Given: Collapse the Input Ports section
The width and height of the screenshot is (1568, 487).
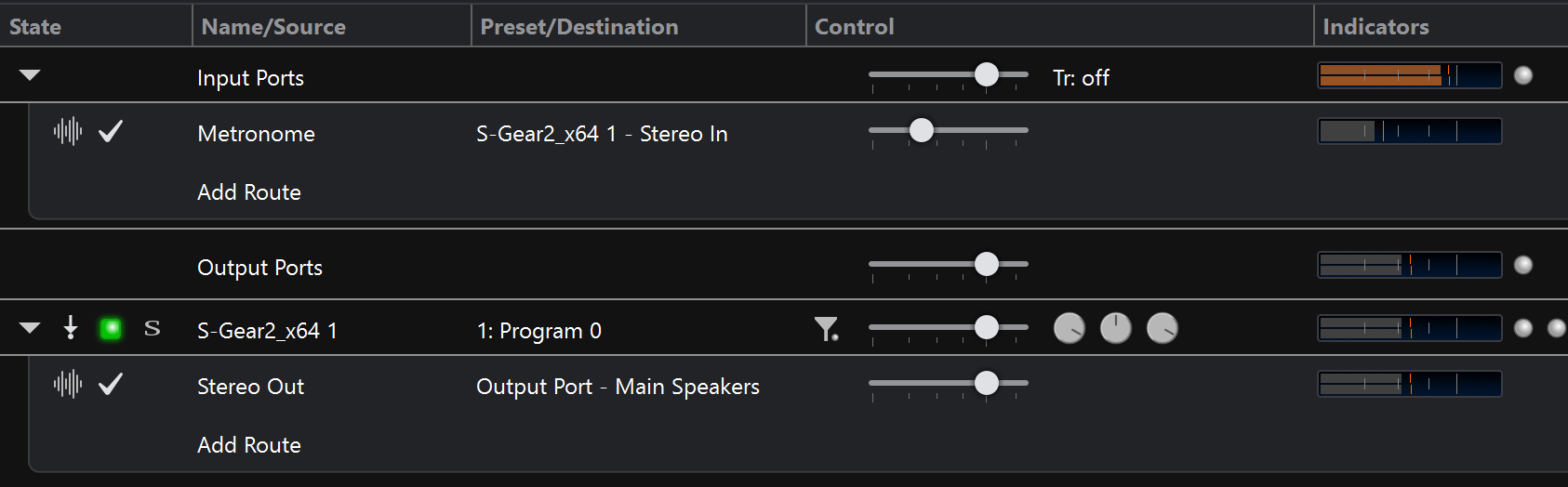Looking at the screenshot, I should (30, 75).
